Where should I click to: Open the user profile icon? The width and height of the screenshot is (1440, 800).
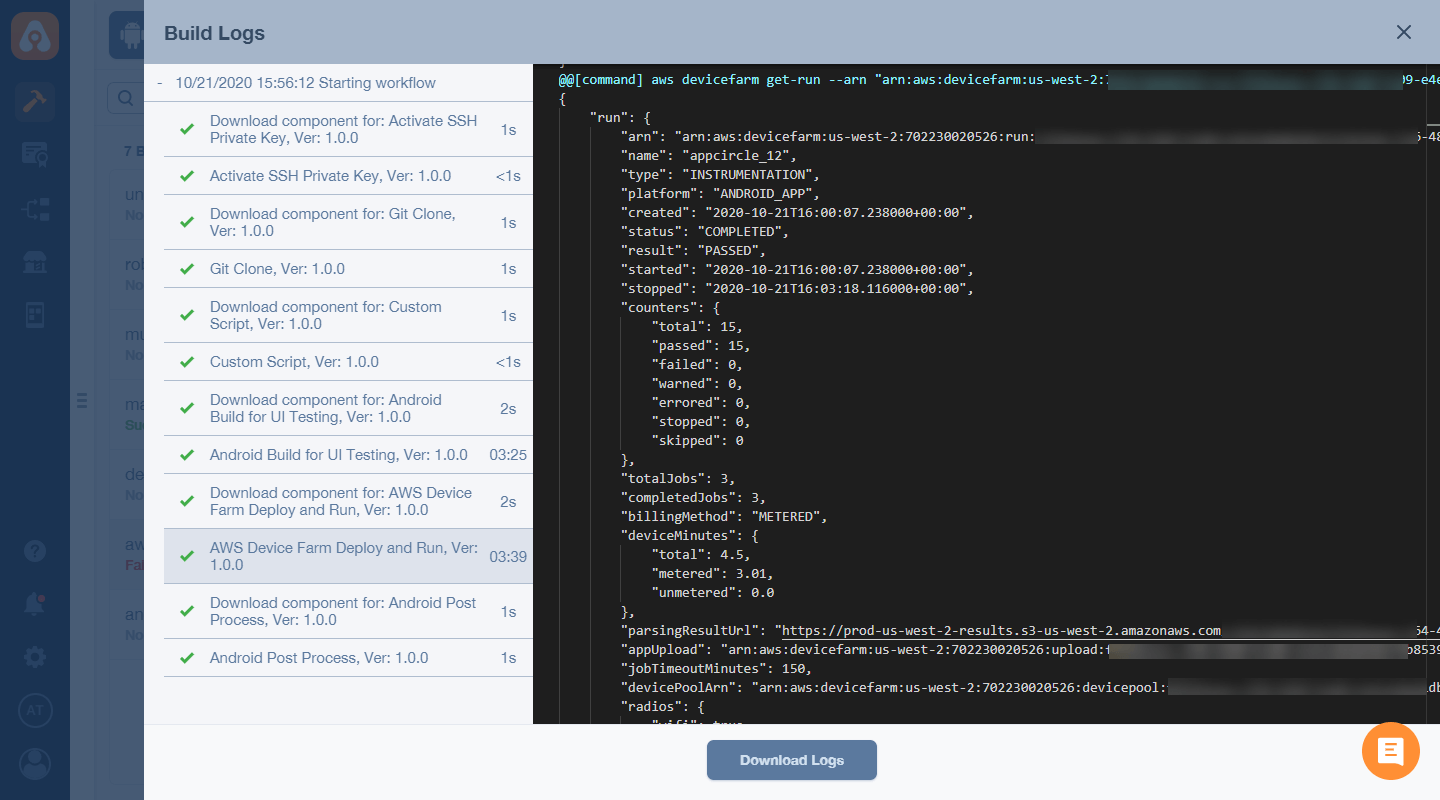point(35,763)
